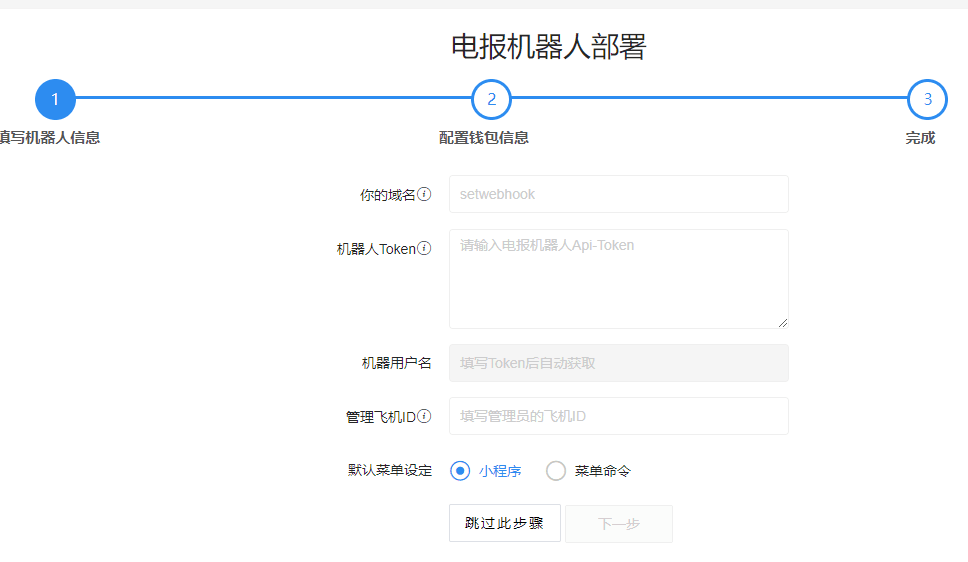Image resolution: width=968 pixels, height=562 pixels.
Task: Click the 电报机器人部署 page title
Action: (548, 47)
